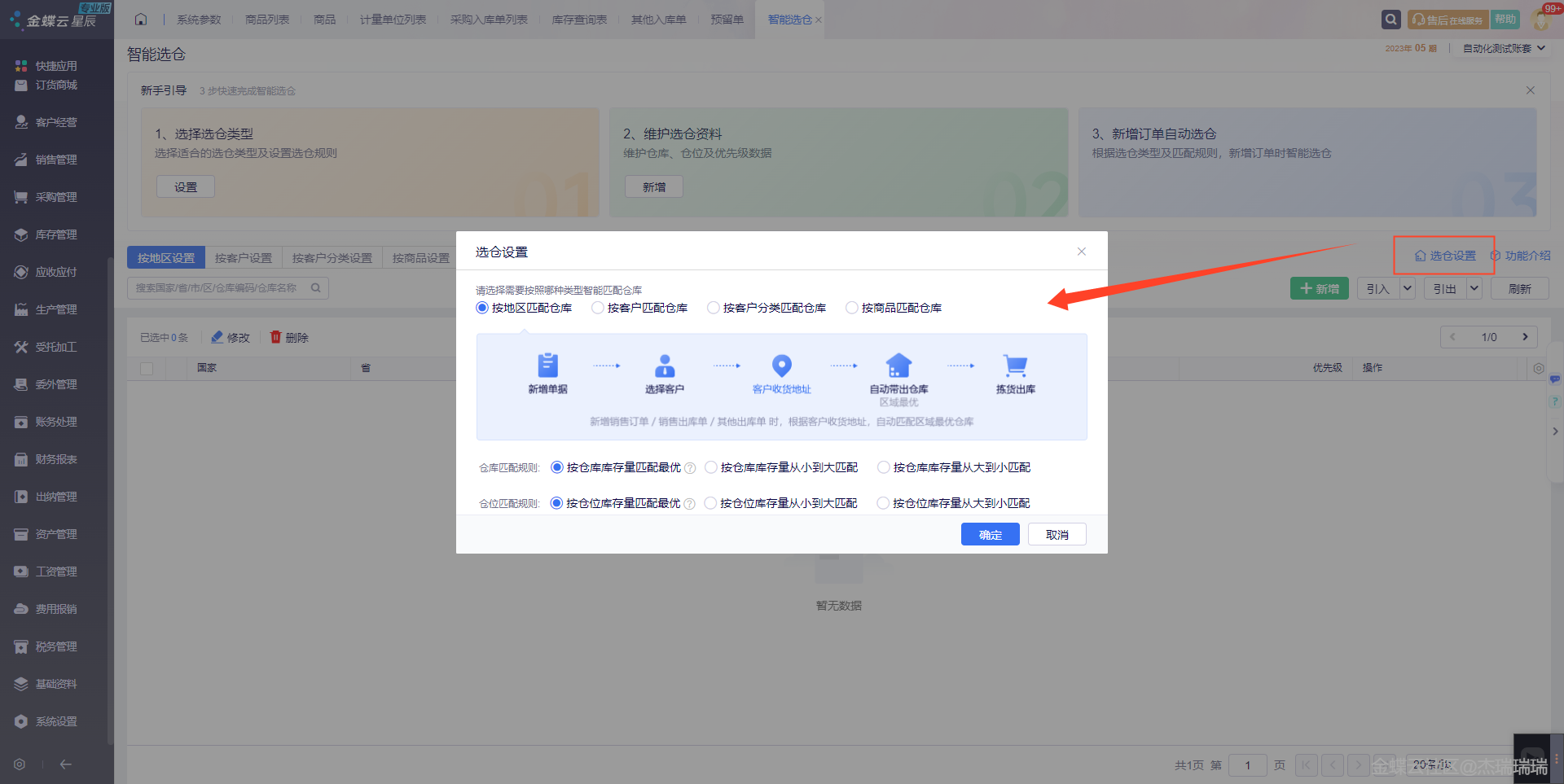Click the search icon in the warehouse search box
Image resolution: width=1564 pixels, height=784 pixels.
[x=316, y=287]
